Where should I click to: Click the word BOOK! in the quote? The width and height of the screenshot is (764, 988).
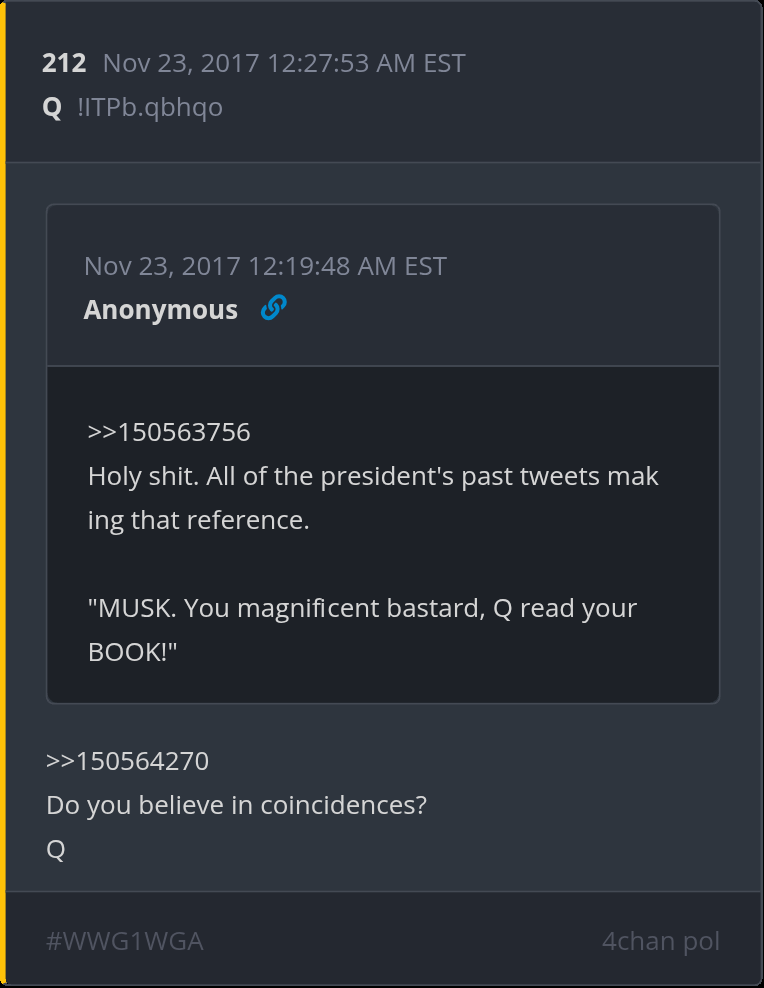132,652
